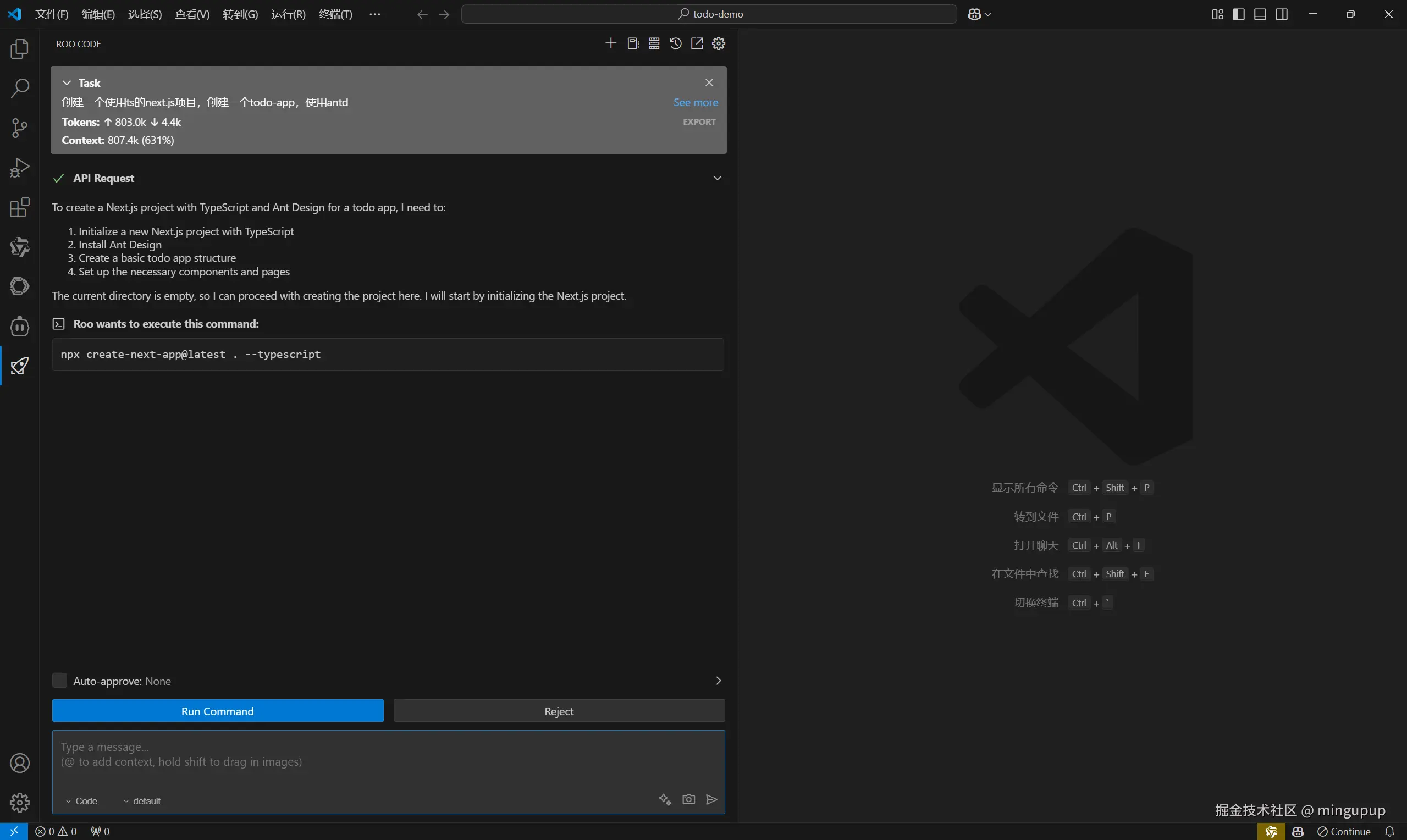Image resolution: width=1407 pixels, height=840 pixels.
Task: Open the Extensions view
Action: pyautogui.click(x=20, y=208)
